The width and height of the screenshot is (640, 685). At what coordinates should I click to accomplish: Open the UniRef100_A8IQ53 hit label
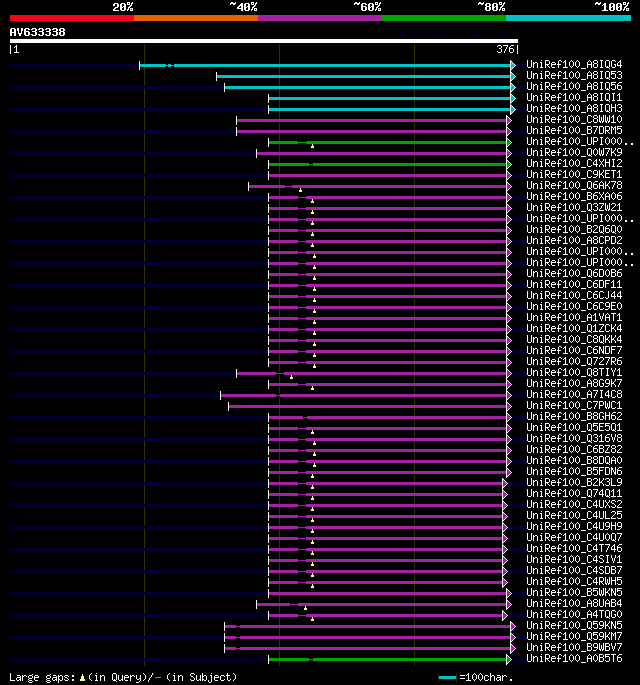[x=574, y=76]
